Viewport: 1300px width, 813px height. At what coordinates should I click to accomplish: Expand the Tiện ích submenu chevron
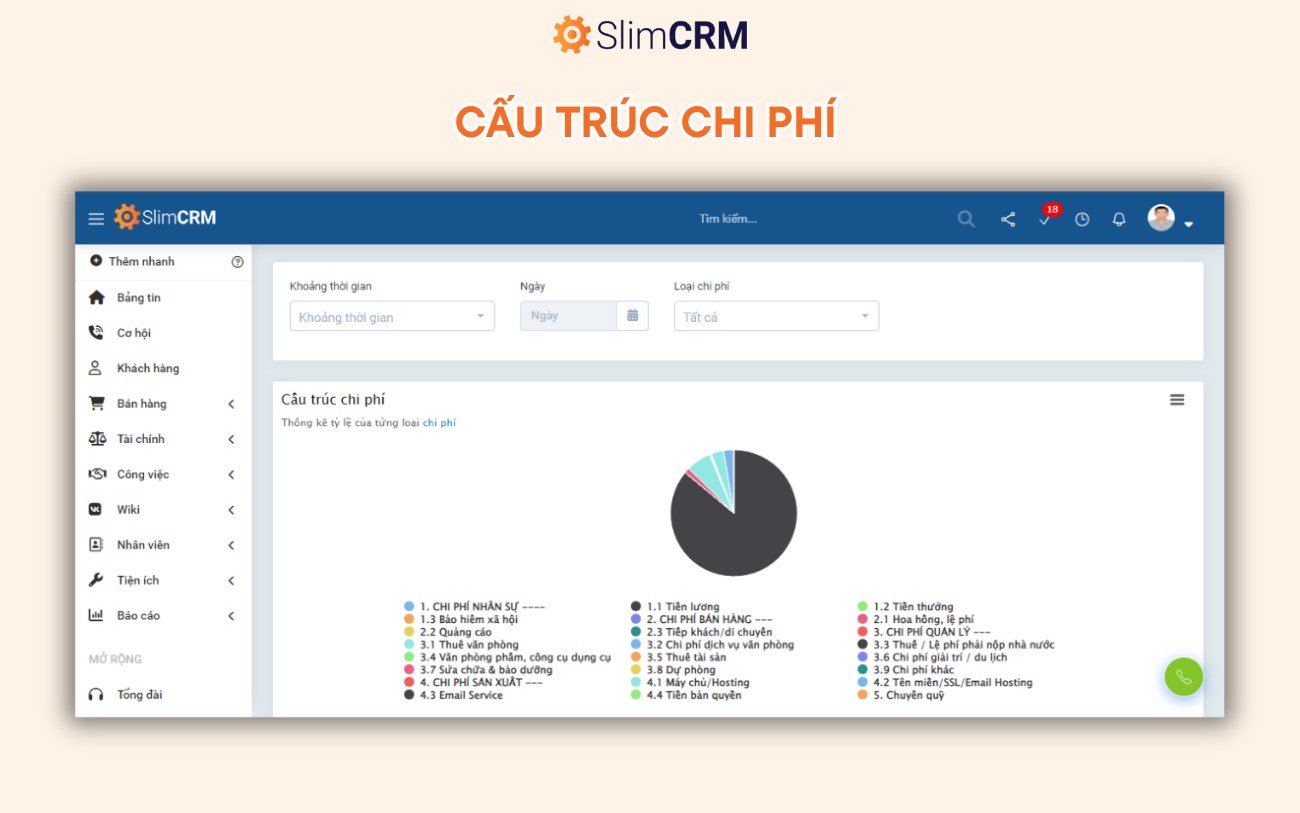click(231, 581)
